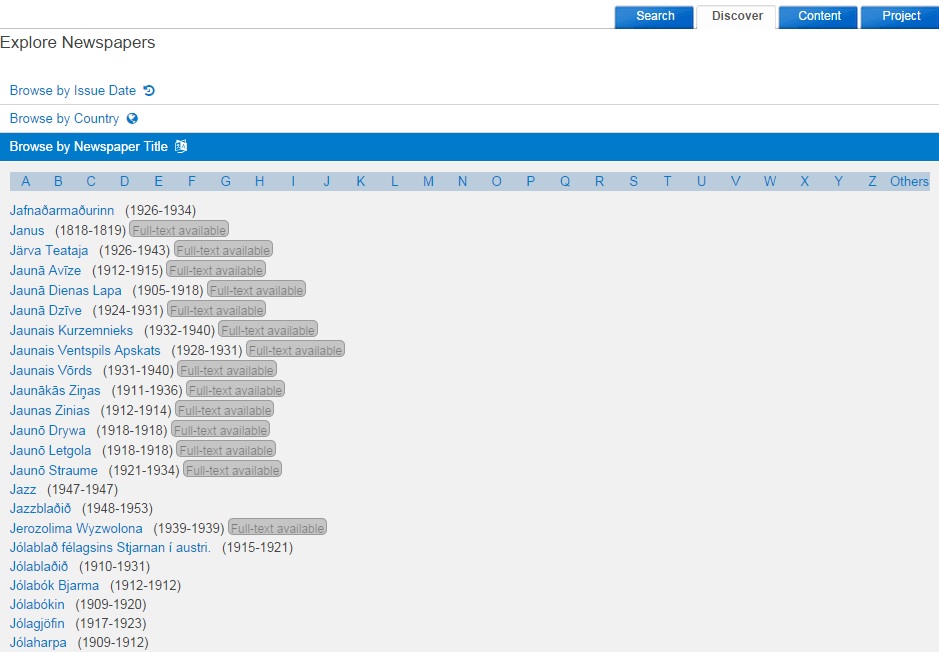Switch to the Search tab
This screenshot has height=652, width=939.
(x=655, y=16)
